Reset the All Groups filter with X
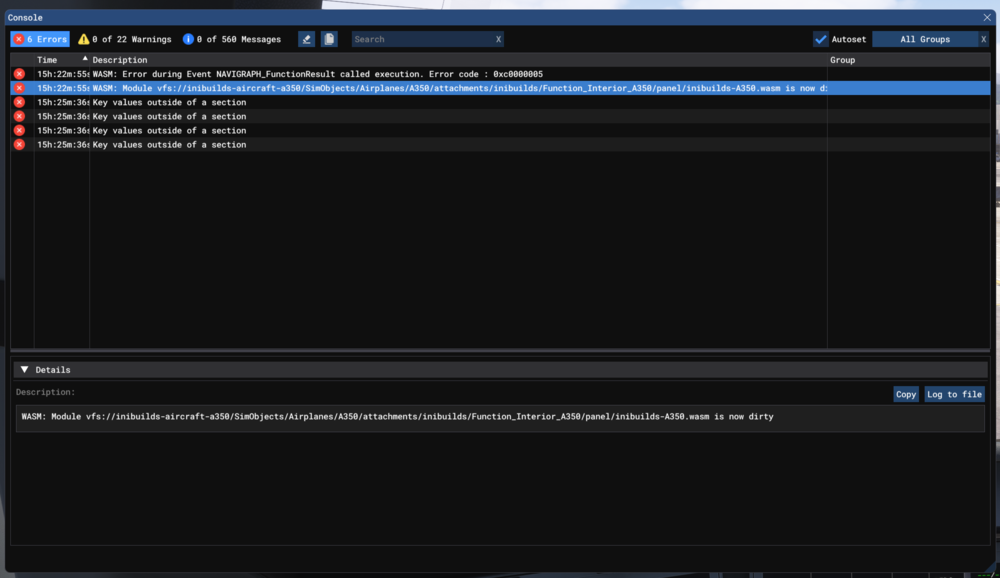This screenshot has height=578, width=1000. coord(983,39)
